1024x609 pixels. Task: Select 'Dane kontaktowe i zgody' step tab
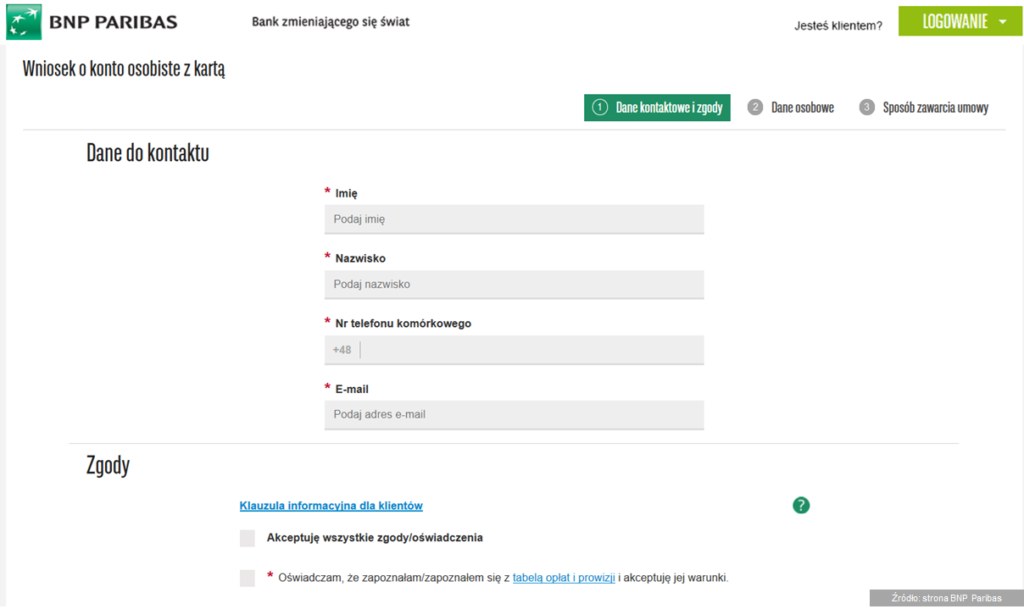[x=669, y=108]
